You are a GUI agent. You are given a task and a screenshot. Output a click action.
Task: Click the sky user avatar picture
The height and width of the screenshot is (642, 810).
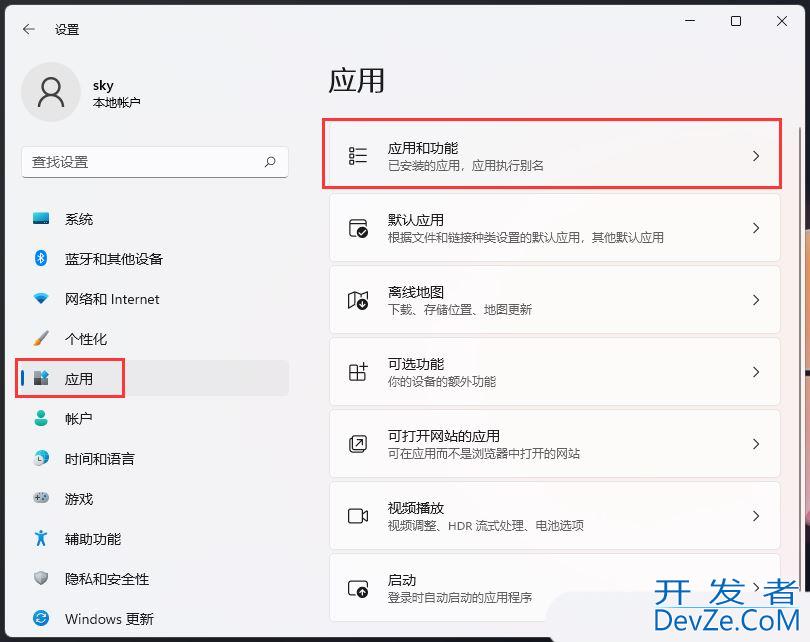point(51,92)
